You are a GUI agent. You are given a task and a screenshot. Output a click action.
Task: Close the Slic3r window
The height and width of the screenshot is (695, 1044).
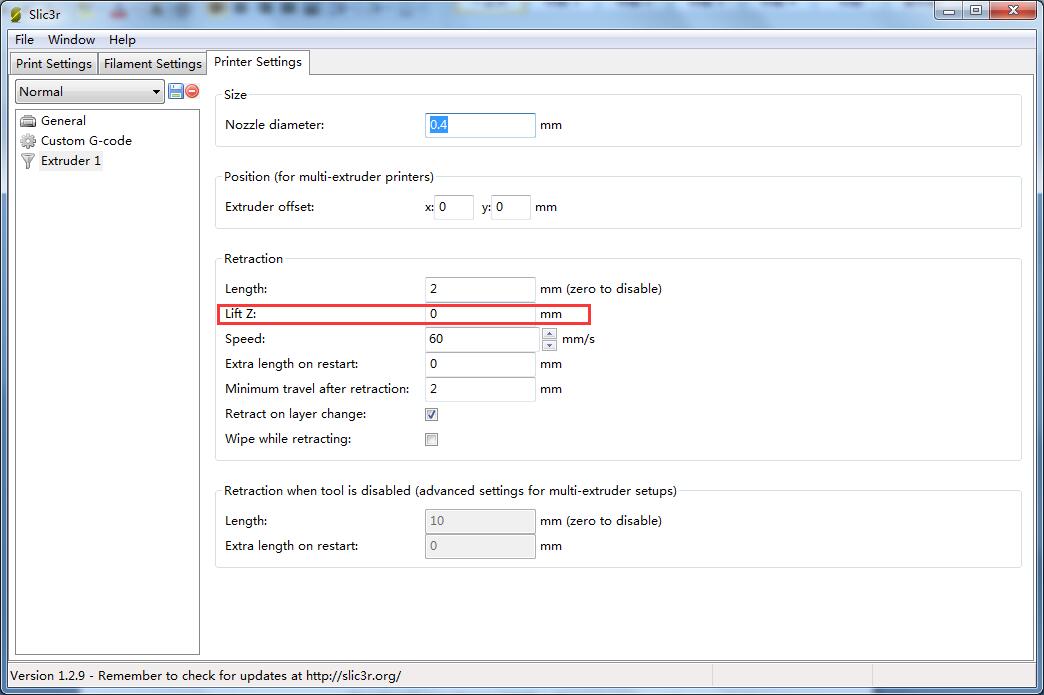[x=1014, y=11]
